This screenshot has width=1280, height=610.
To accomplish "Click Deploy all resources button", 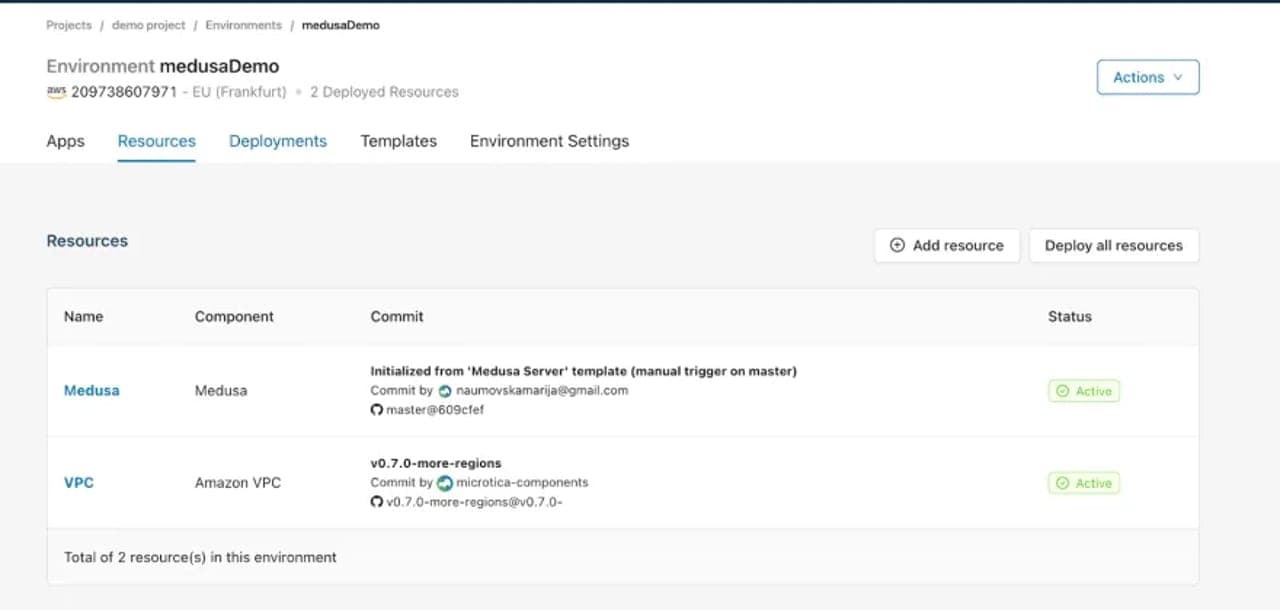I will [x=1114, y=245].
